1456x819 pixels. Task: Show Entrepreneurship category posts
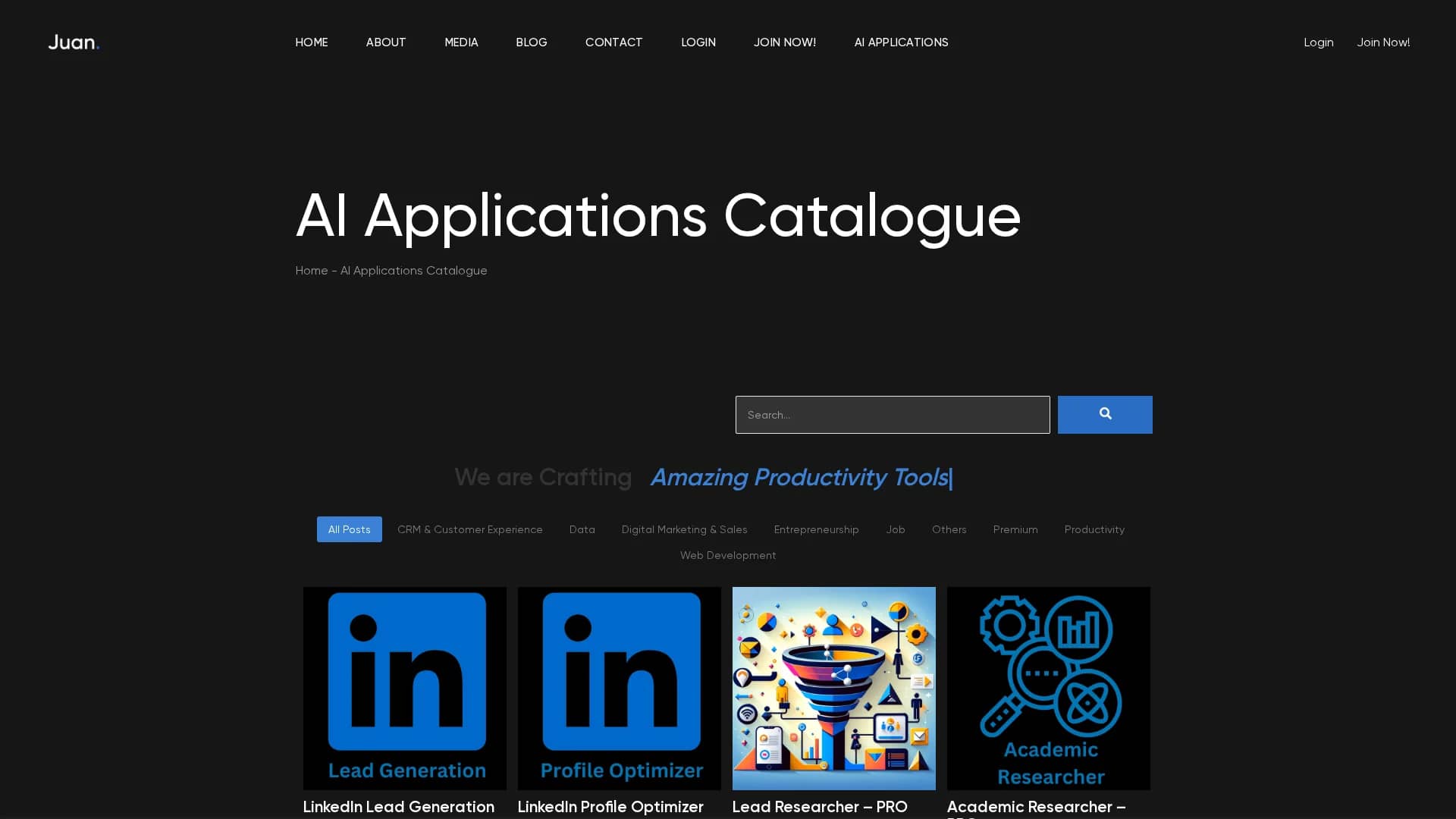pyautogui.click(x=817, y=529)
